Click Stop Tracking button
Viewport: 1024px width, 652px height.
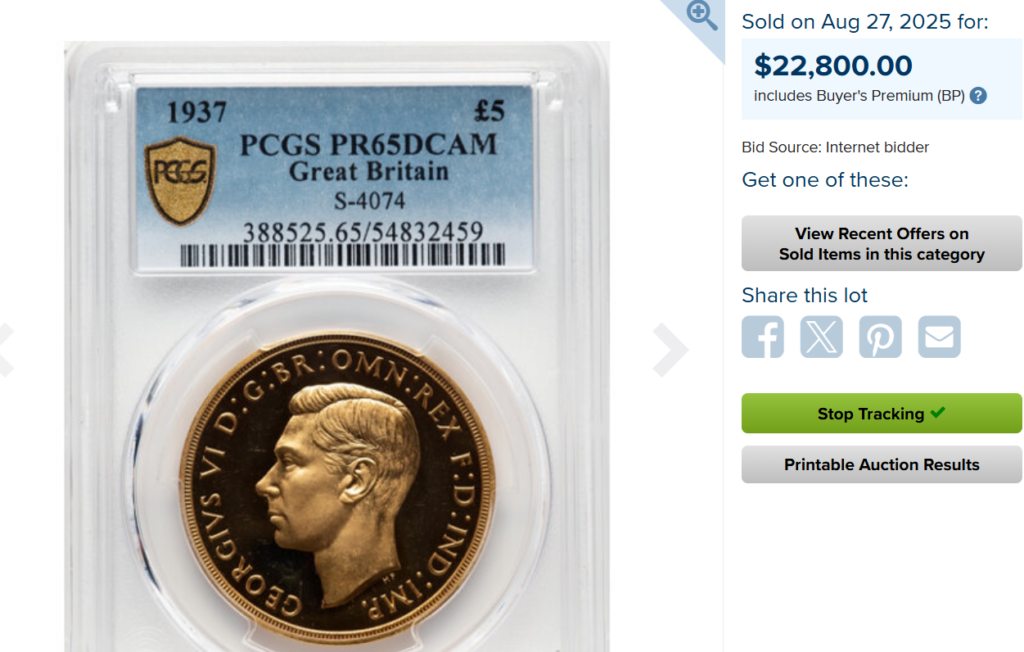[x=881, y=413]
